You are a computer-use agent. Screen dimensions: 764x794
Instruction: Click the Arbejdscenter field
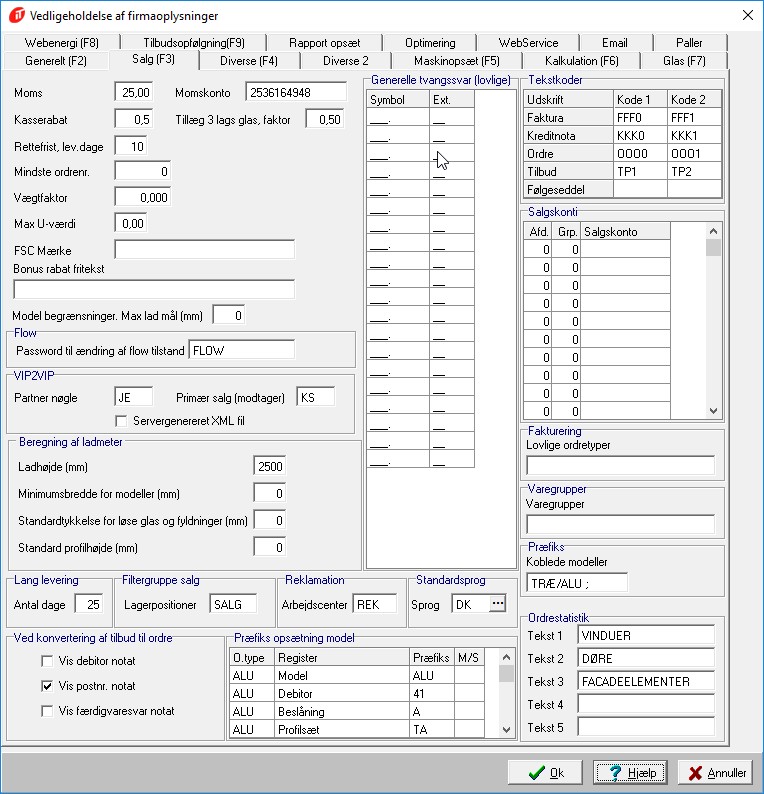tap(375, 604)
